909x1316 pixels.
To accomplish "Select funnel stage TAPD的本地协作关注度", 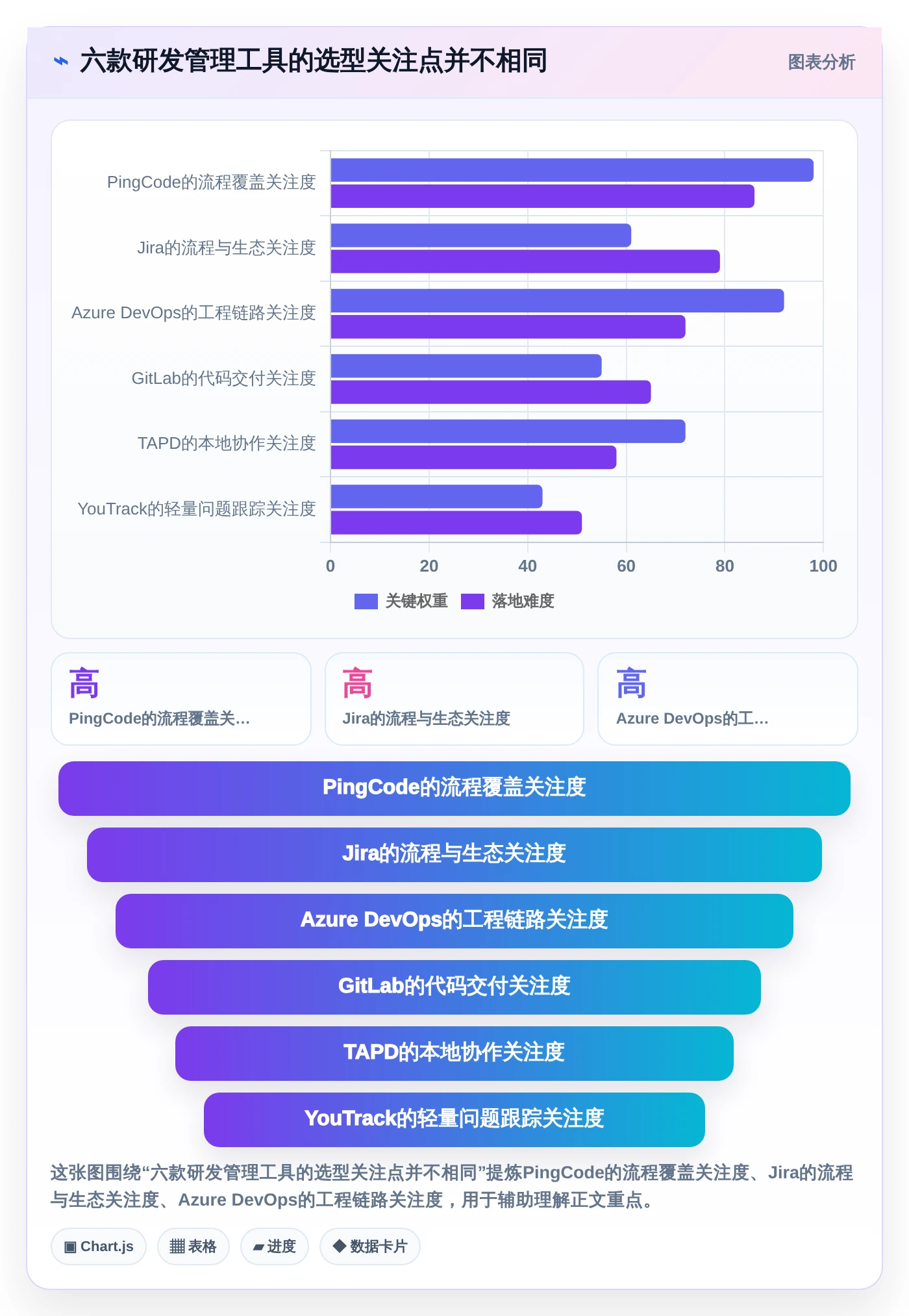I will [454, 1054].
